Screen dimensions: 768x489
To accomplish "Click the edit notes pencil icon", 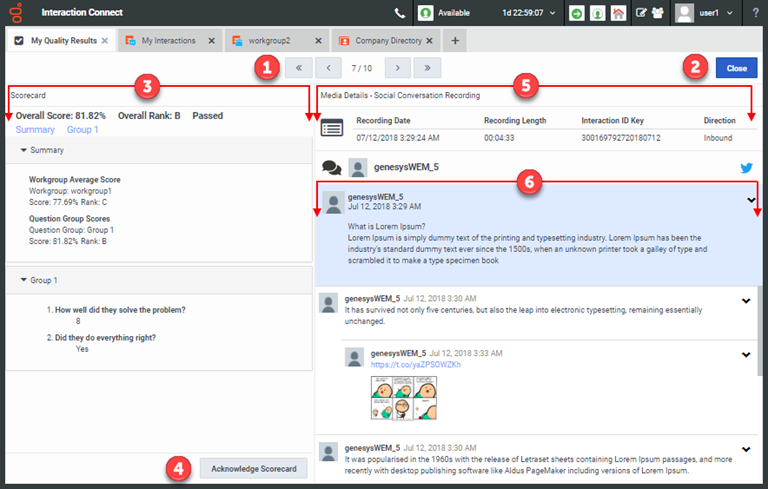I will click(x=641, y=14).
